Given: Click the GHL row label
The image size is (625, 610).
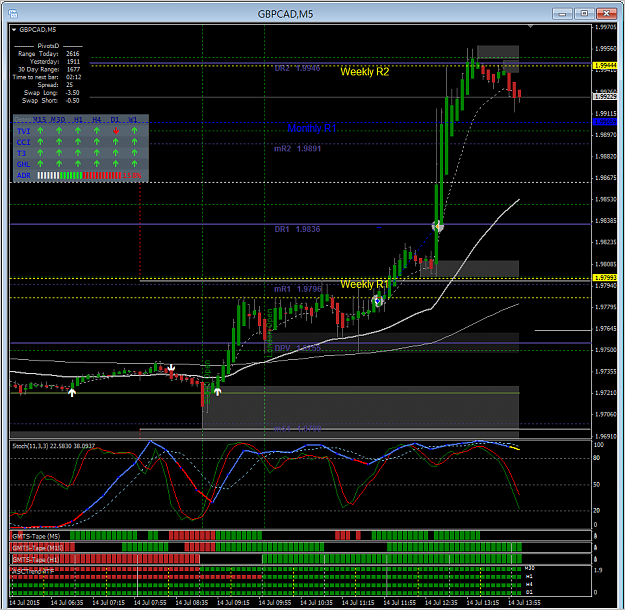Looking at the screenshot, I should [24, 164].
